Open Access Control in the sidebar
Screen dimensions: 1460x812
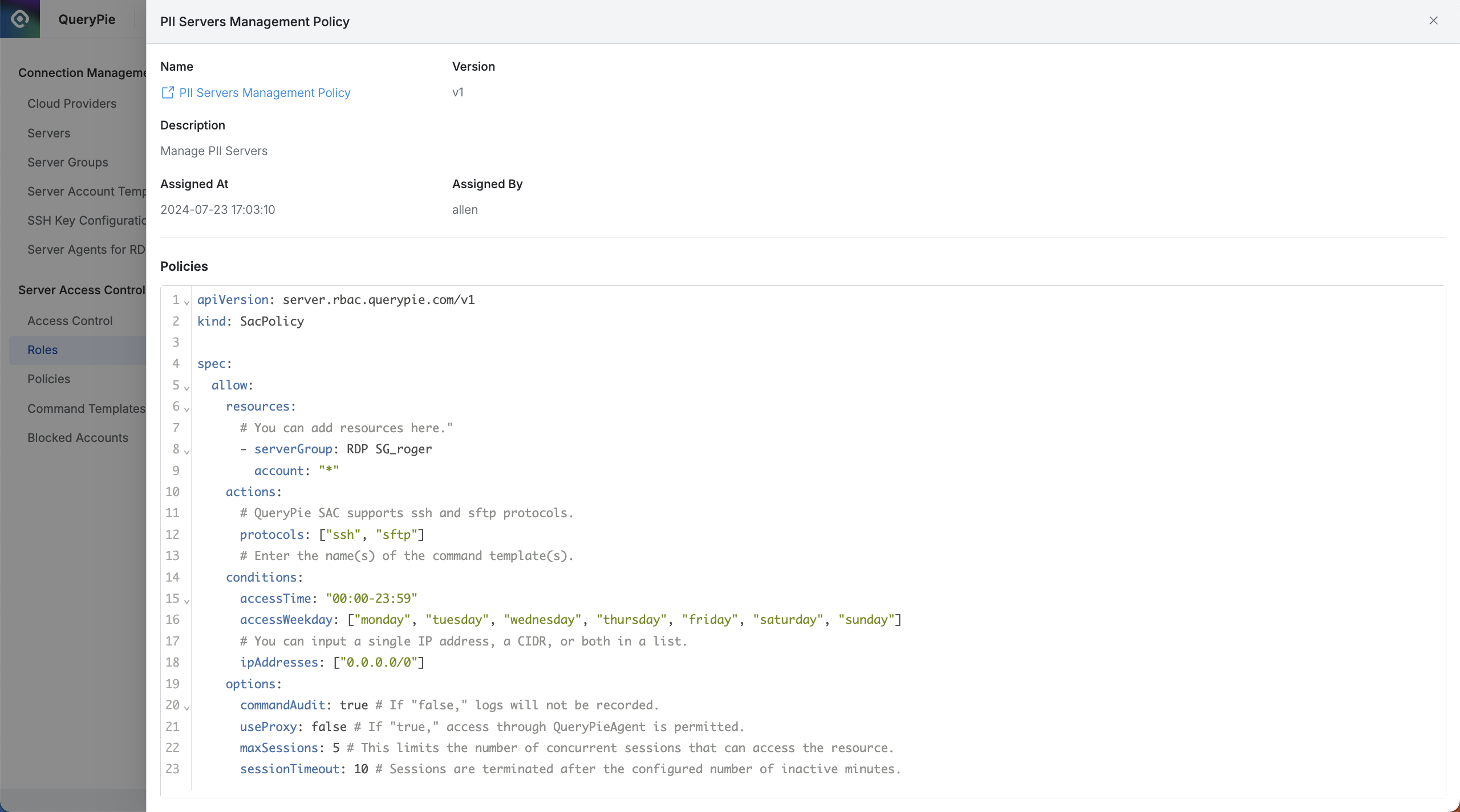[x=70, y=321]
